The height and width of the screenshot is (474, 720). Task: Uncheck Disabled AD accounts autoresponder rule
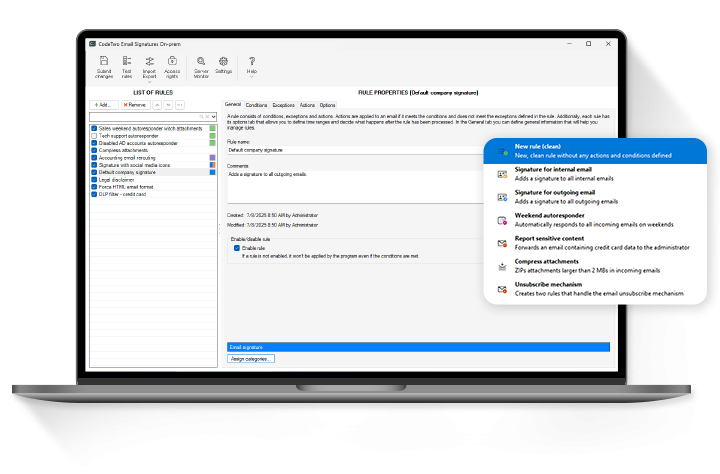click(x=94, y=143)
